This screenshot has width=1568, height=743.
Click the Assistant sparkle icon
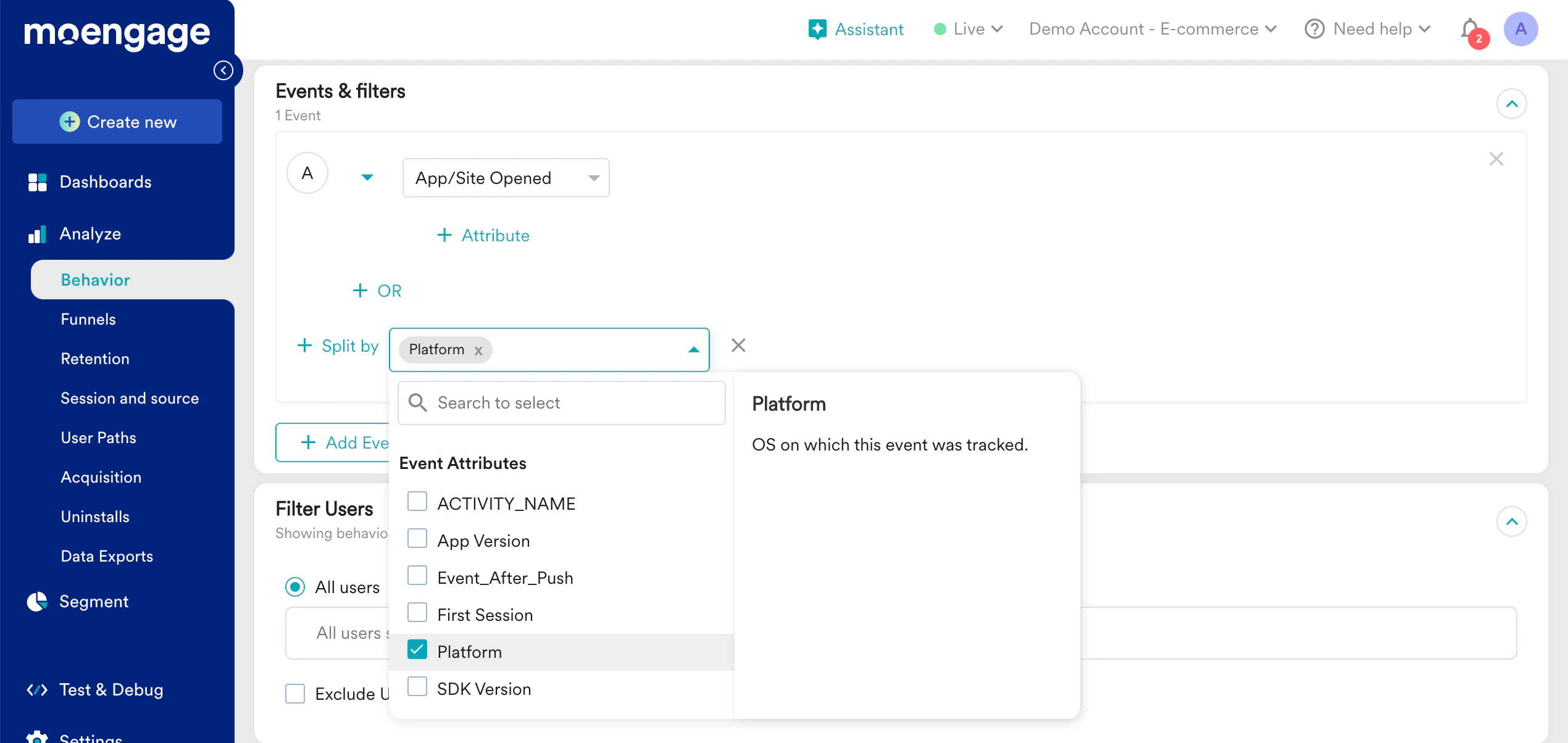817,29
